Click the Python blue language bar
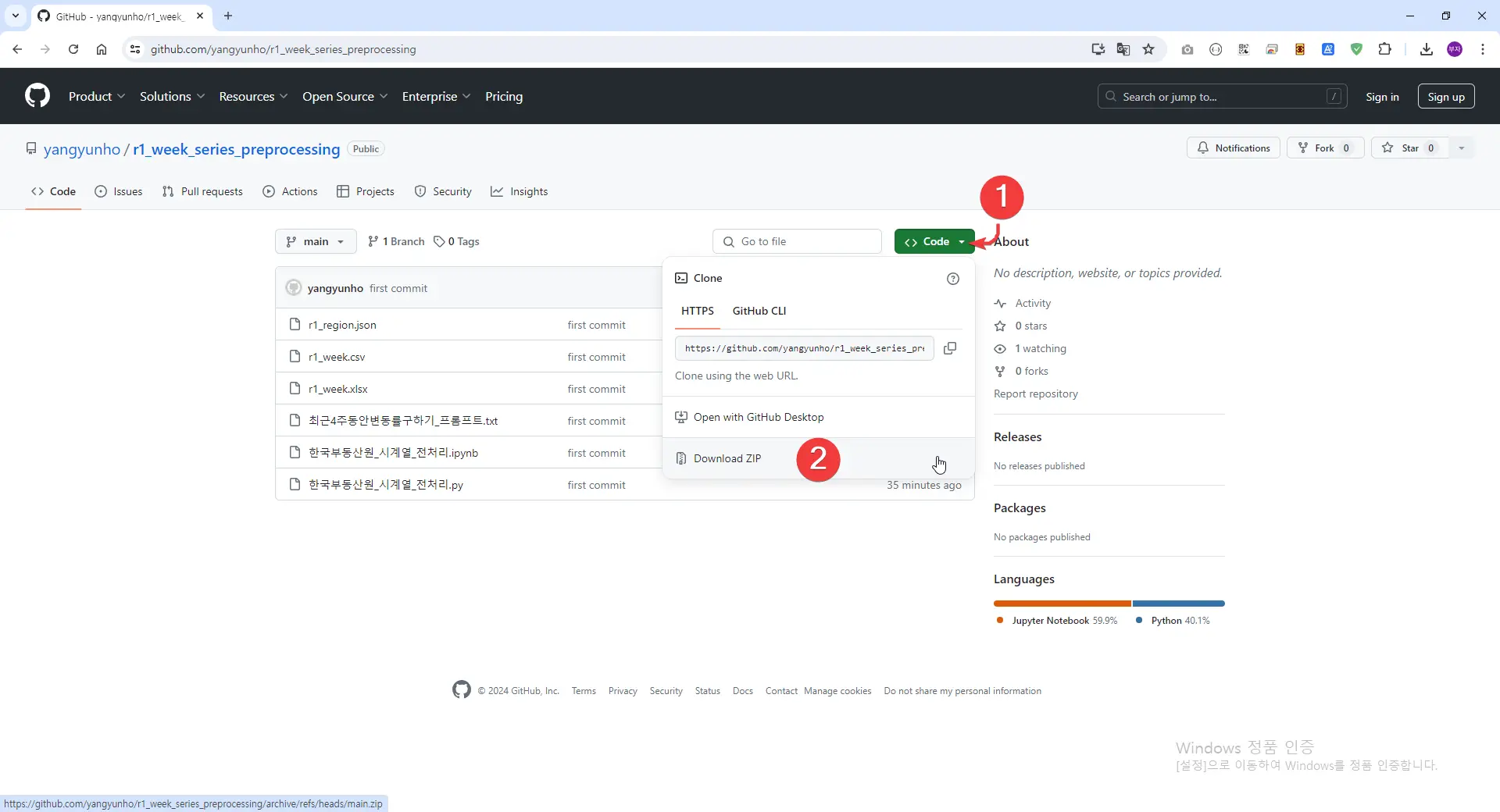 click(1179, 604)
